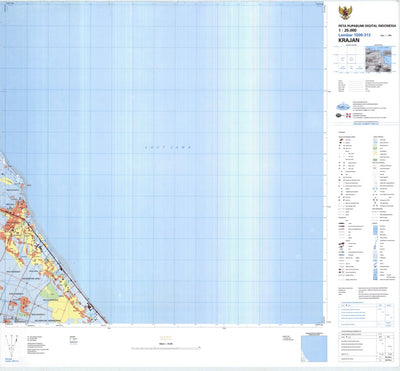Image resolution: width=400 pixels, height=371 pixels.
Task: Click the 1 : 25.000 scale text
Action: tap(347, 30)
